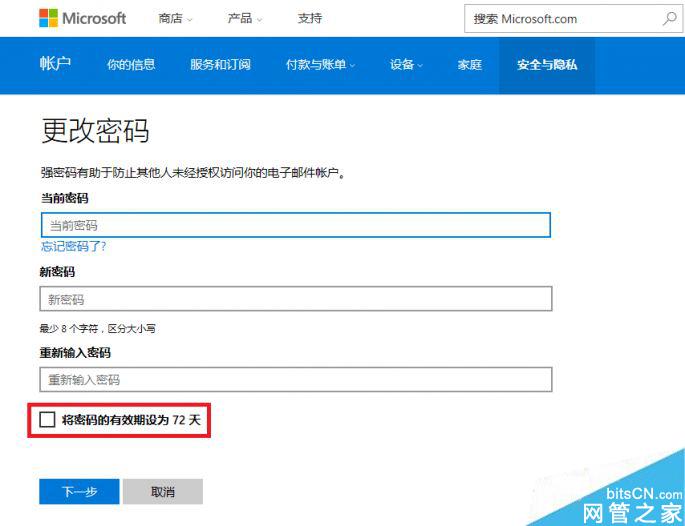The width and height of the screenshot is (685, 526).
Task: Select the 安全与隐私 tab
Action: tap(547, 65)
